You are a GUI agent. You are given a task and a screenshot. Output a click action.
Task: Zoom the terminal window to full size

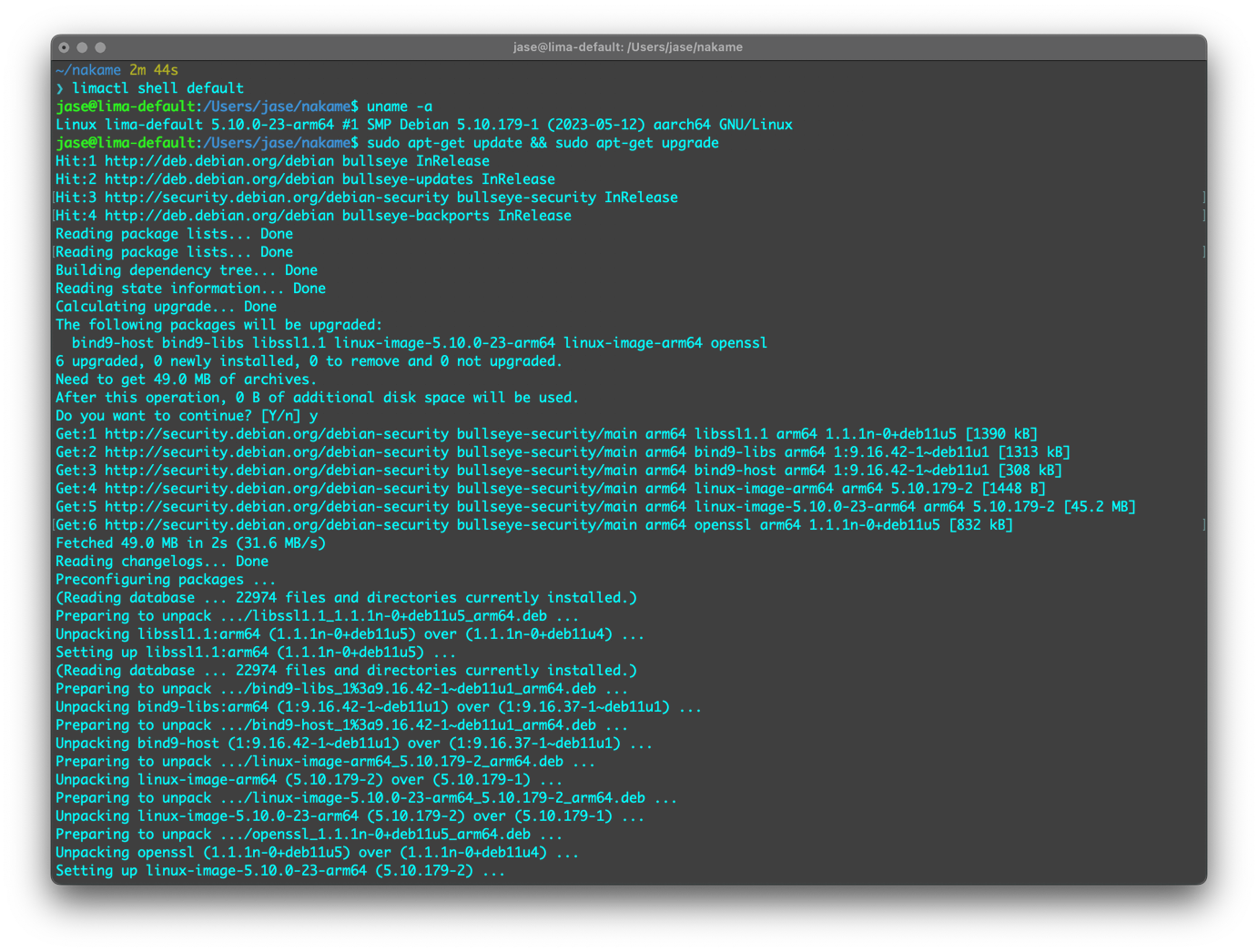(x=100, y=47)
